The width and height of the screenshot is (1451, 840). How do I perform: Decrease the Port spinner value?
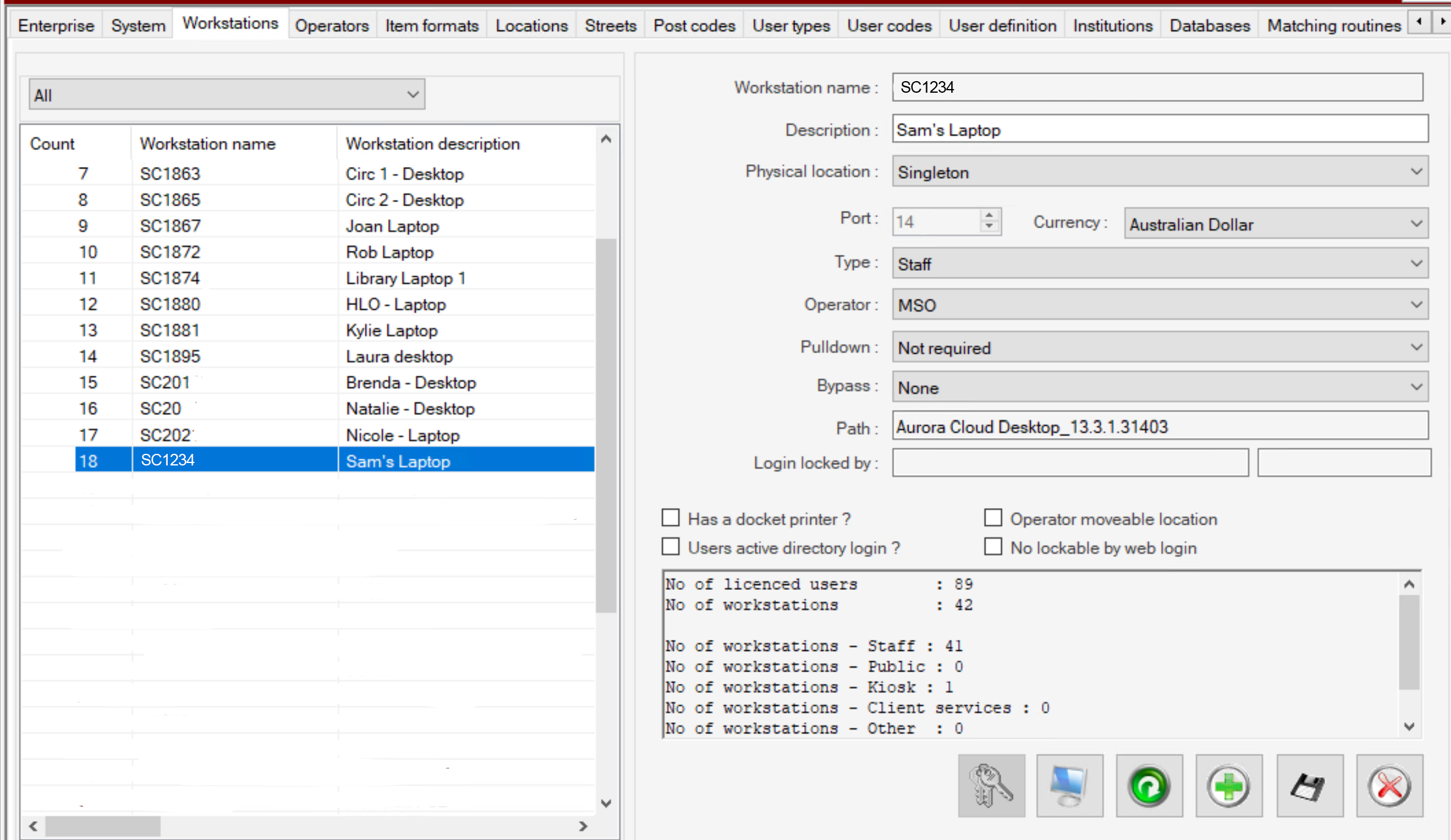[989, 227]
